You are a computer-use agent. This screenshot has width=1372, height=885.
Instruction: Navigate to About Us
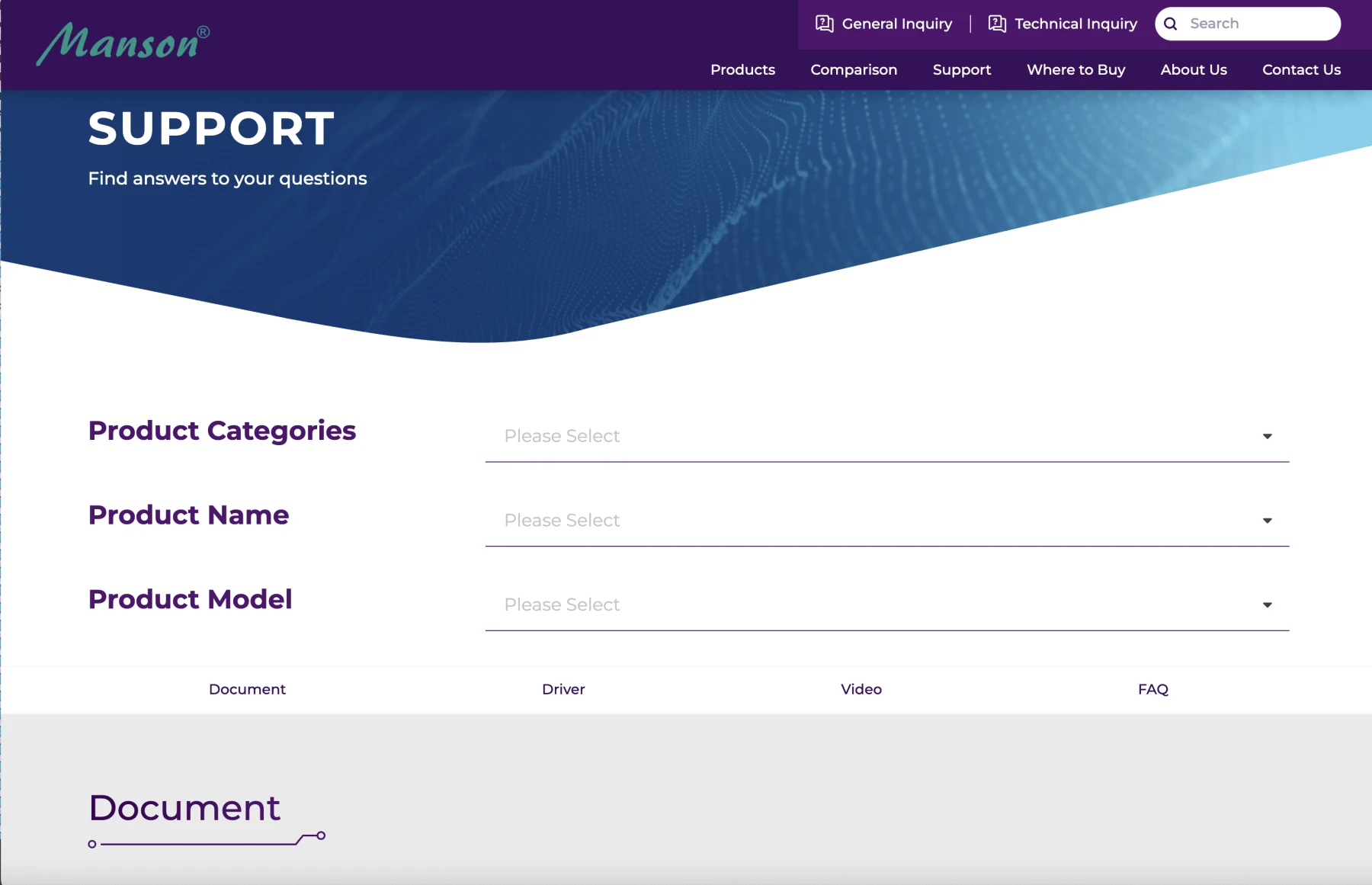1194,69
